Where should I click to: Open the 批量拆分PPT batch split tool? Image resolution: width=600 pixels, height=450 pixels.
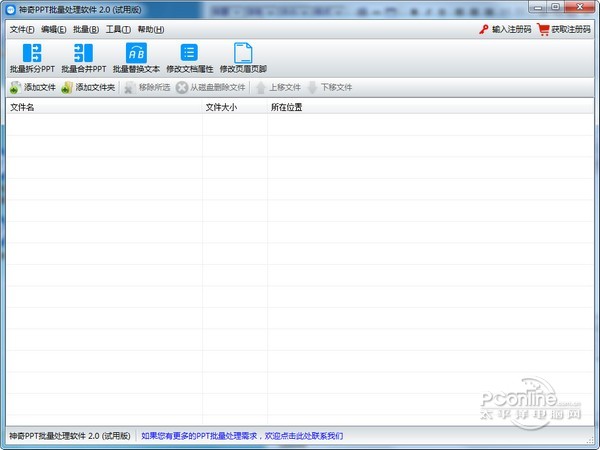point(32,58)
